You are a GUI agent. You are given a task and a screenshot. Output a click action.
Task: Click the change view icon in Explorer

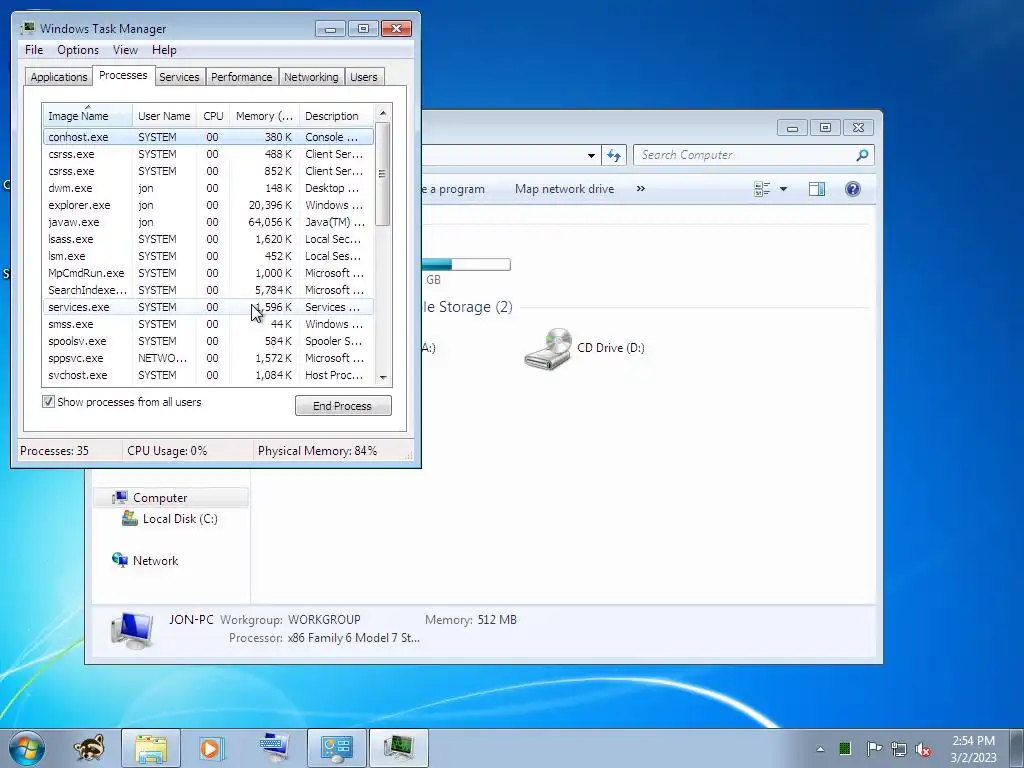coord(762,189)
